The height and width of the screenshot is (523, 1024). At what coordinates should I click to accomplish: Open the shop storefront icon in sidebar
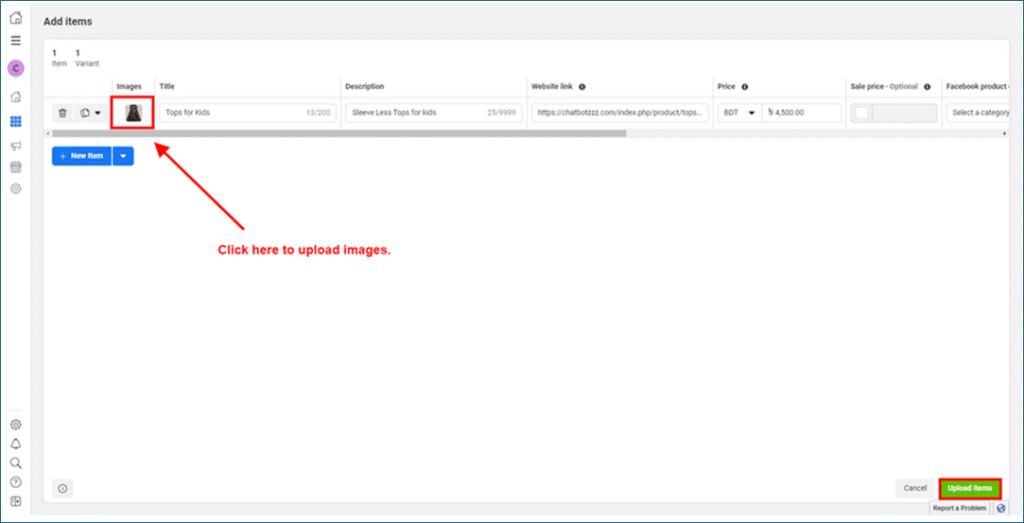click(15, 167)
